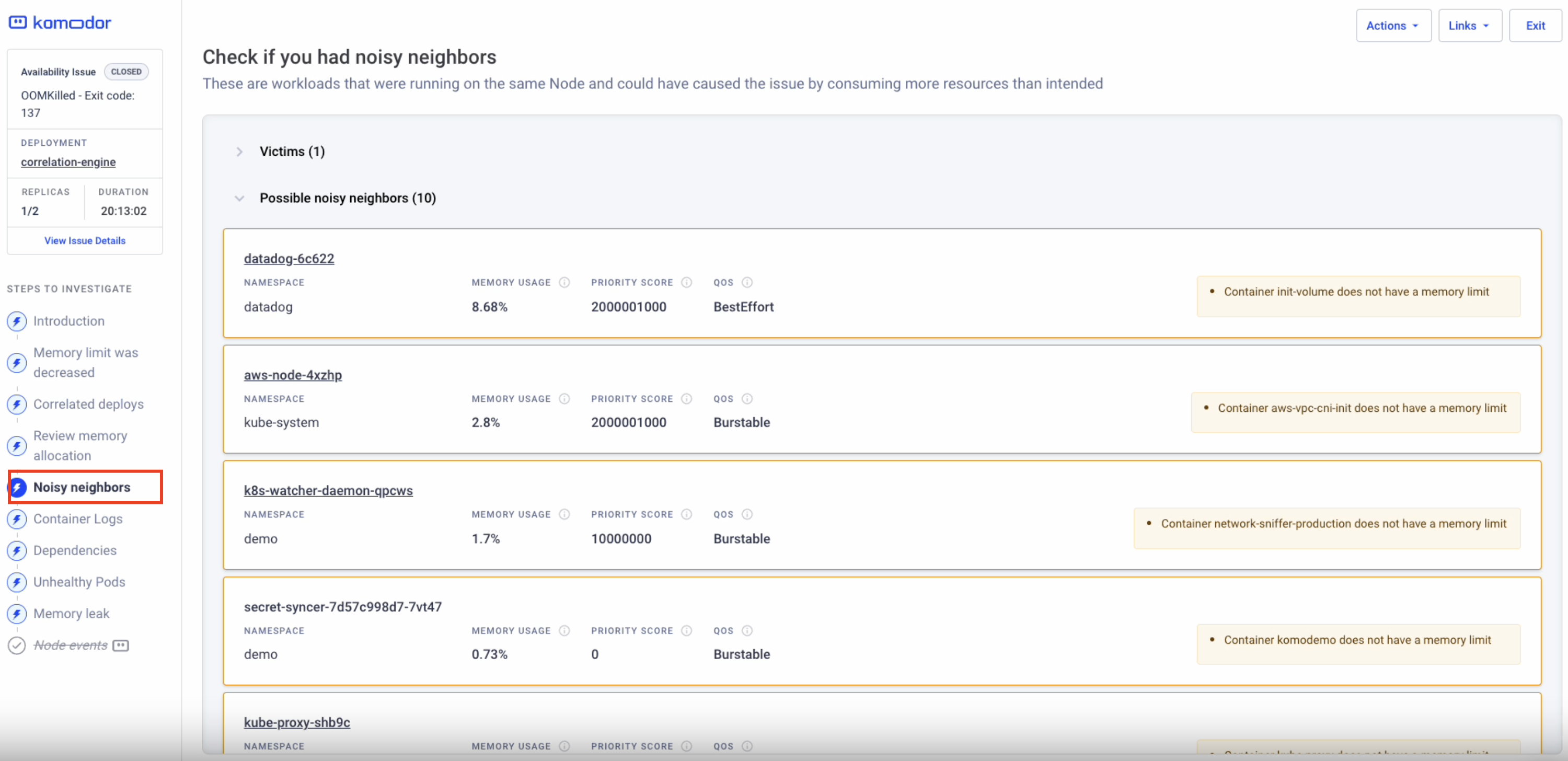Click lightning icon beside Review memory allocation
This screenshot has width=1568, height=761.
click(x=17, y=446)
